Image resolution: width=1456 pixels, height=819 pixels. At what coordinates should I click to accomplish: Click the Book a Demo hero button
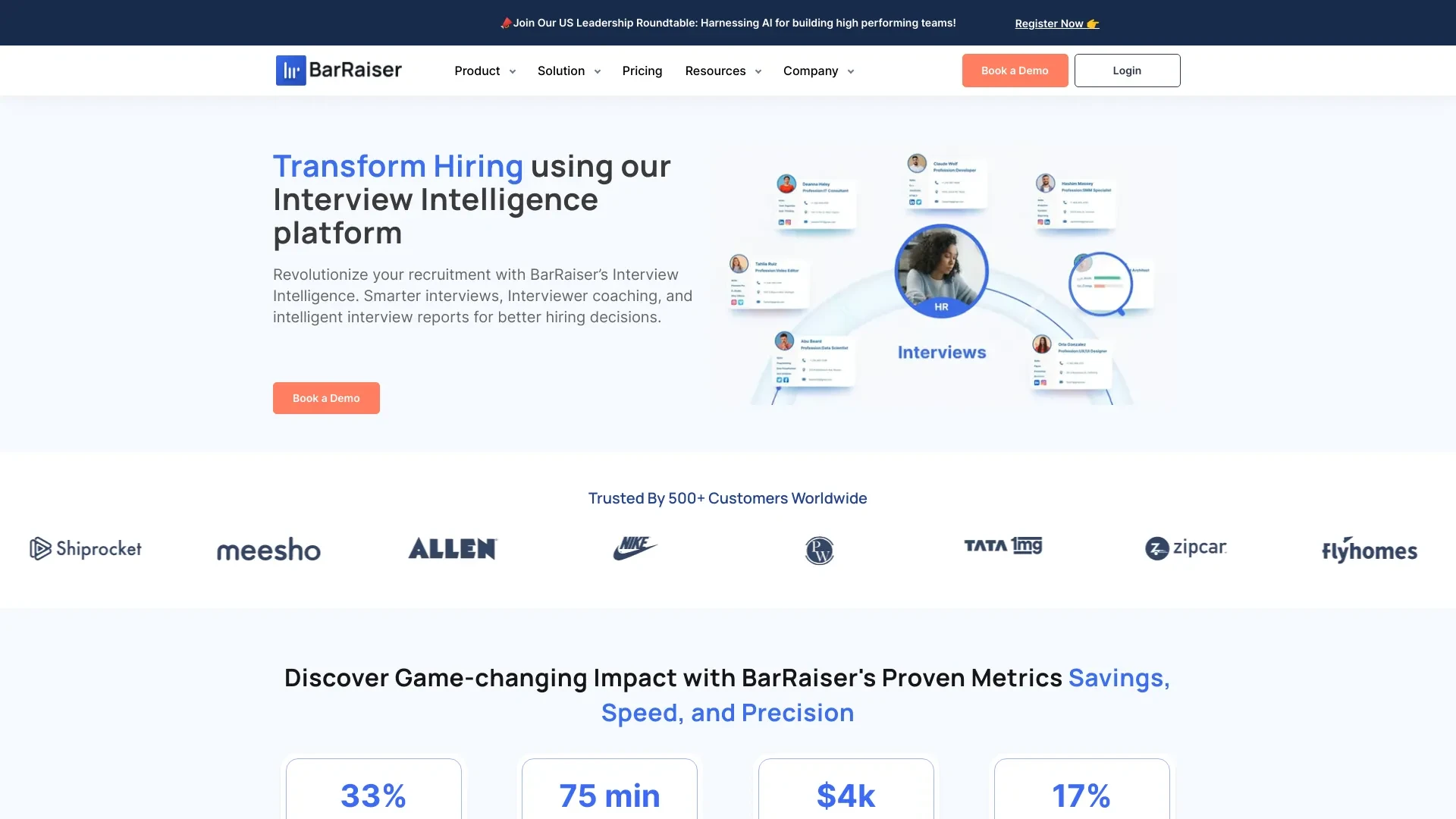(x=326, y=398)
